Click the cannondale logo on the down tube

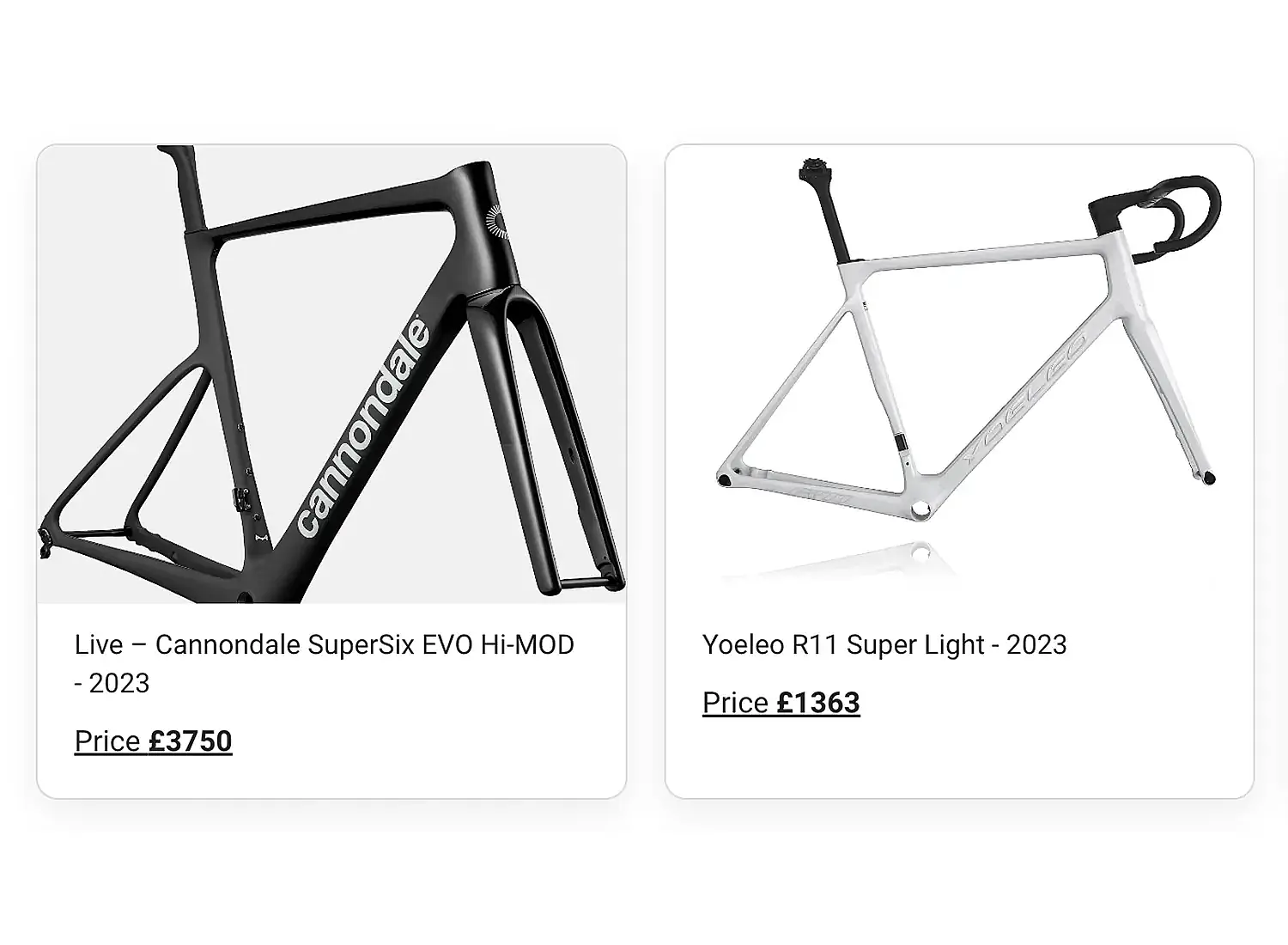[x=362, y=428]
